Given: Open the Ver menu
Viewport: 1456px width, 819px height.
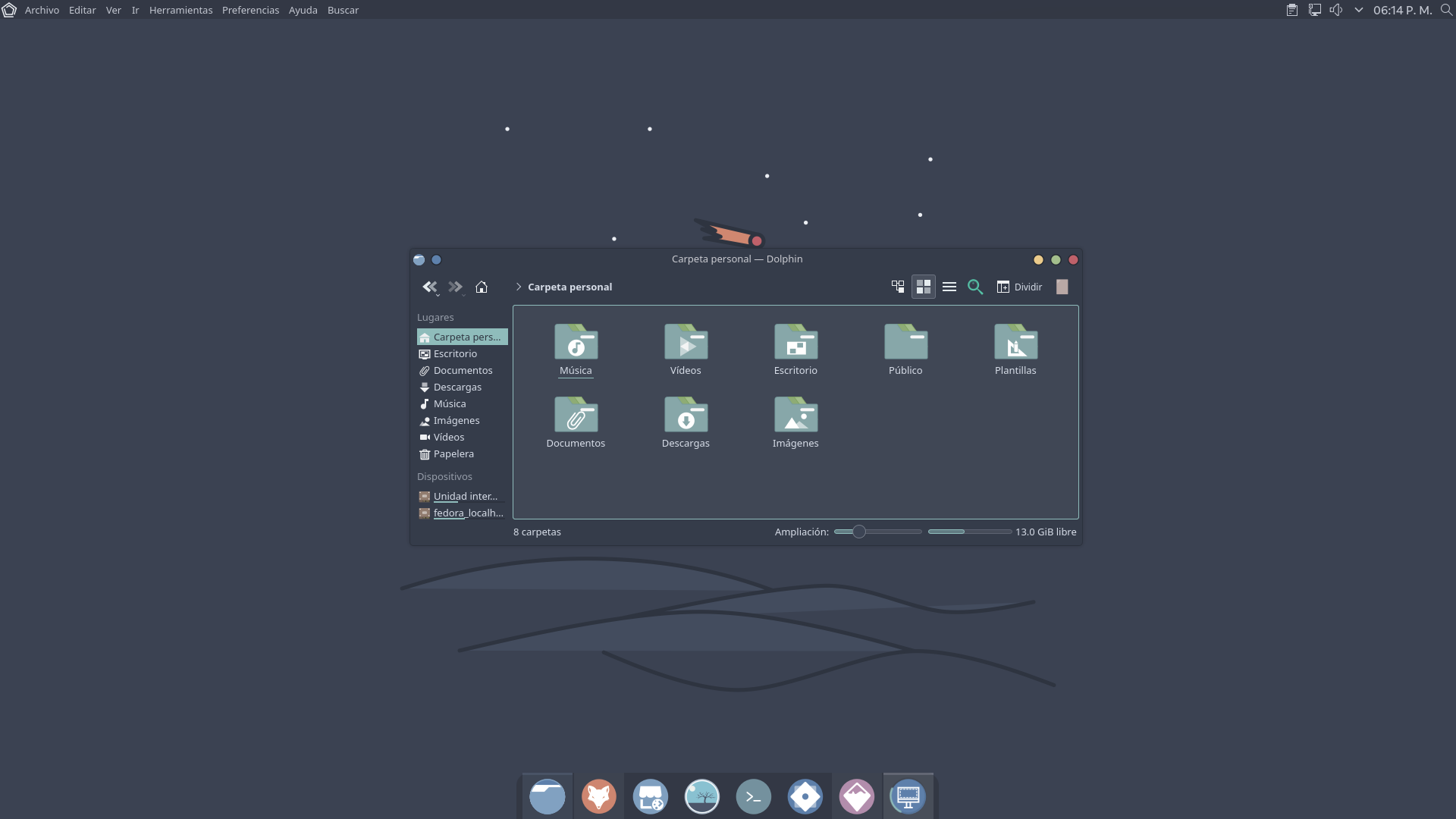Looking at the screenshot, I should point(114,10).
